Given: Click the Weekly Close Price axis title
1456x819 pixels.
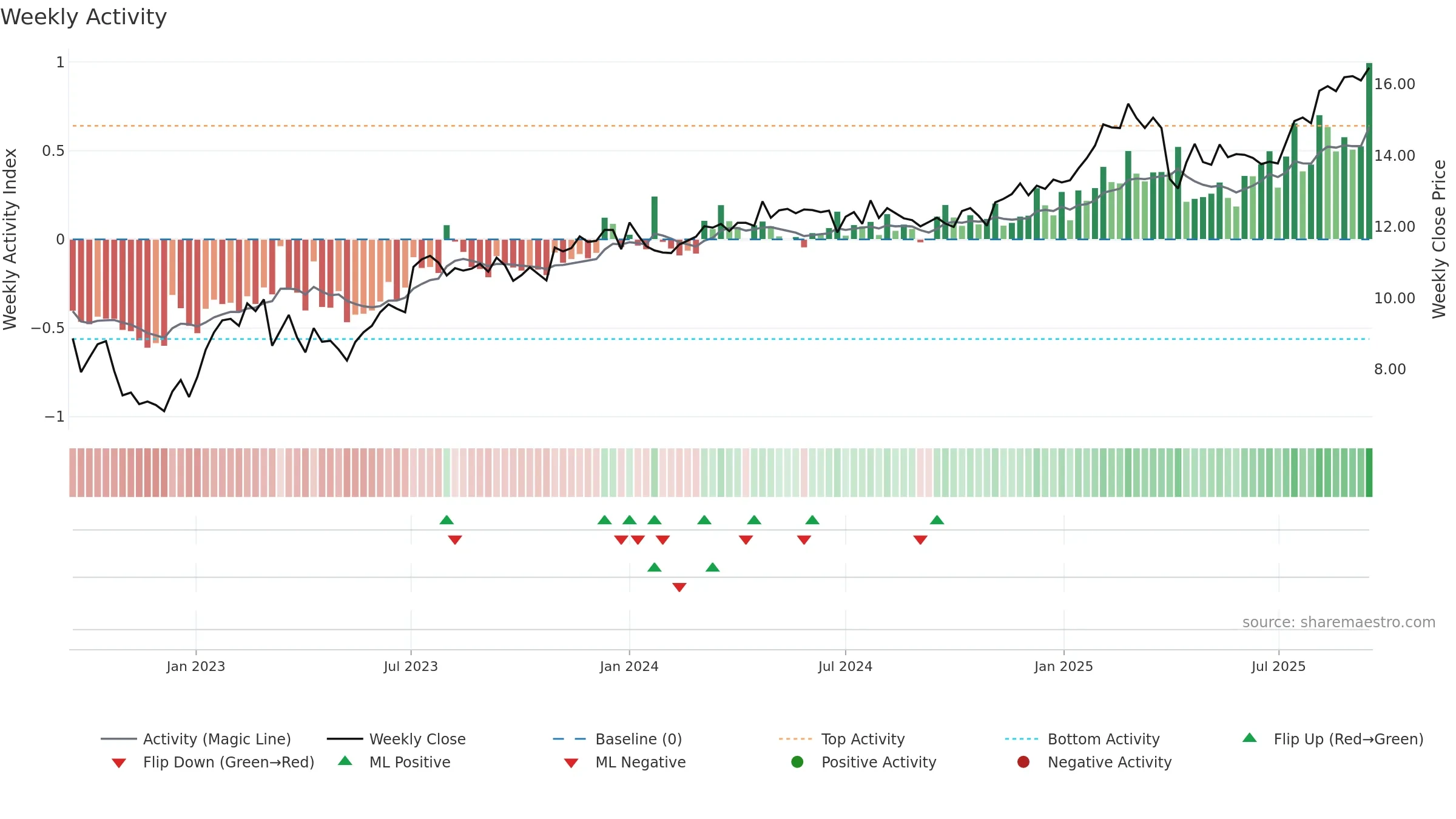Looking at the screenshot, I should [1439, 240].
